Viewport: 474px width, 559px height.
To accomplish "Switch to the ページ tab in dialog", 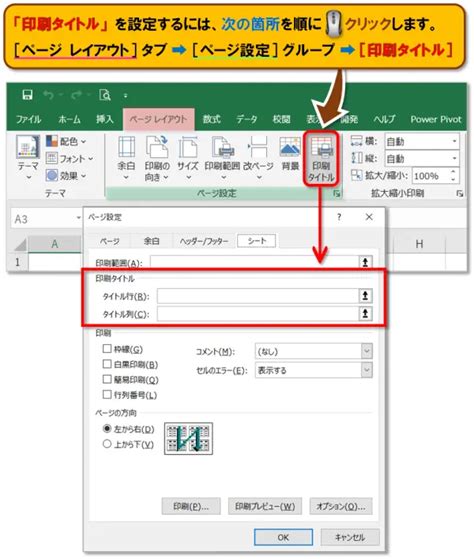I will pyautogui.click(x=109, y=241).
